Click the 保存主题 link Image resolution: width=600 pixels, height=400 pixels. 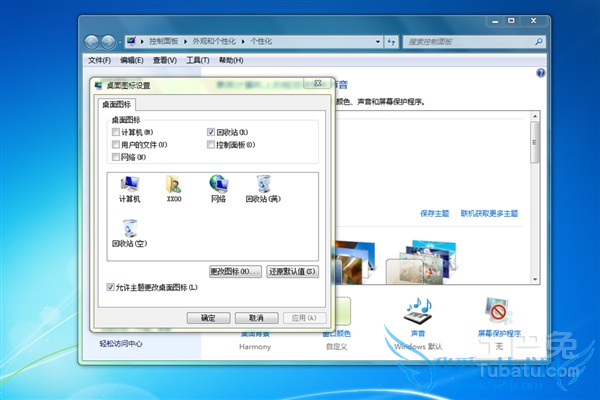click(x=434, y=213)
